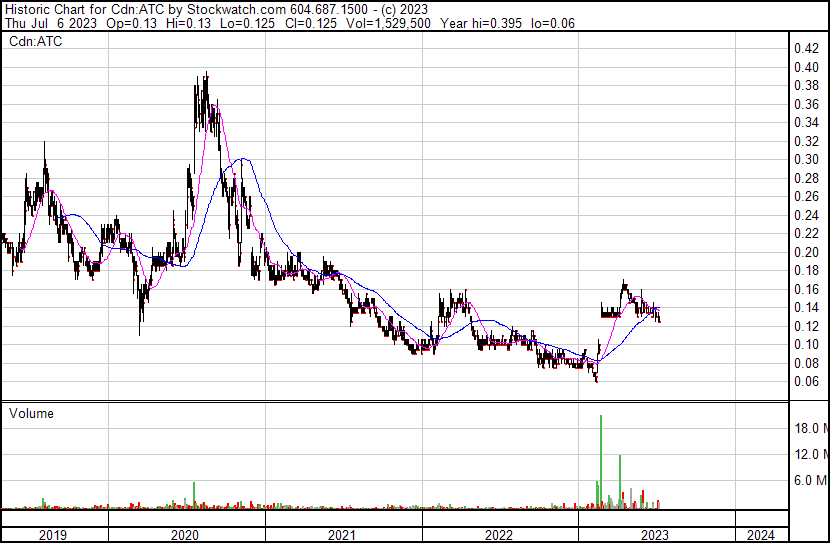Select the 2020 year marker

pos(187,535)
